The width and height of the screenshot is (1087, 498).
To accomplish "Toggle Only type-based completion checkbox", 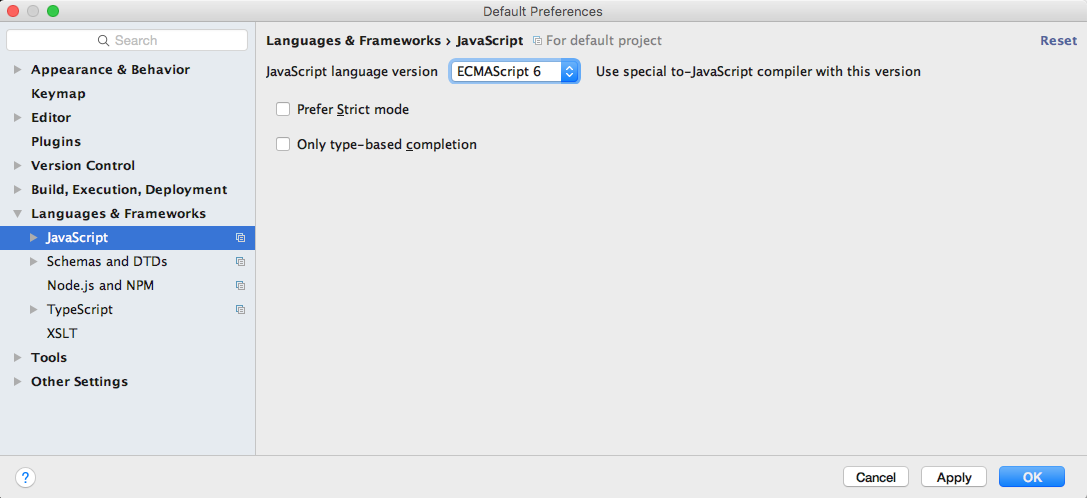I will (x=283, y=144).
